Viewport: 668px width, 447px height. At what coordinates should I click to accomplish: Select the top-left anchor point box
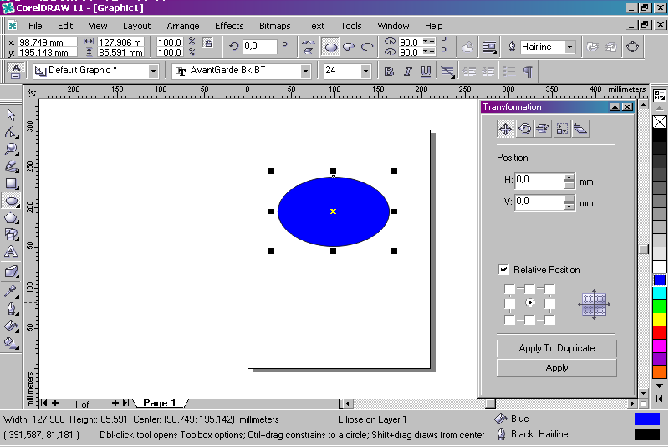pos(509,289)
